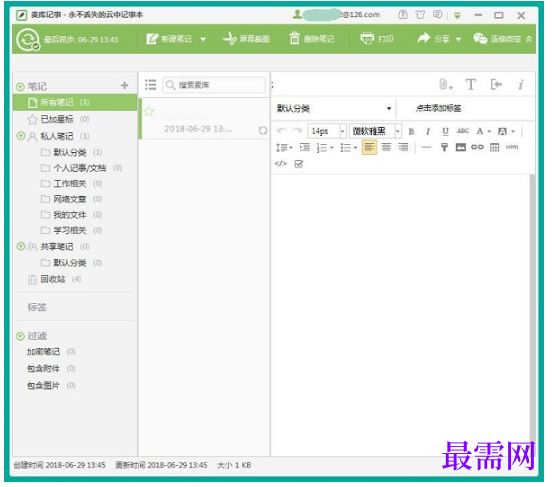The width and height of the screenshot is (554, 487).
Task: Collapse the 共享笔记 tree node
Action: pos(21,246)
